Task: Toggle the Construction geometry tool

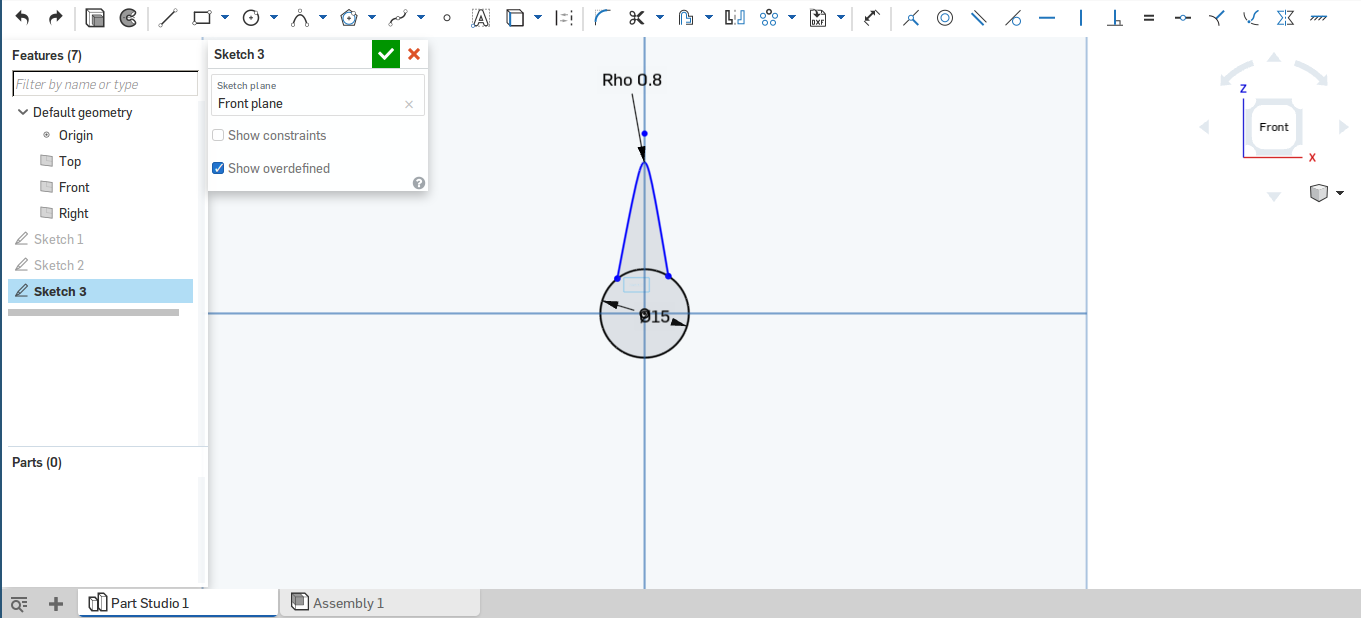Action: (x=565, y=17)
